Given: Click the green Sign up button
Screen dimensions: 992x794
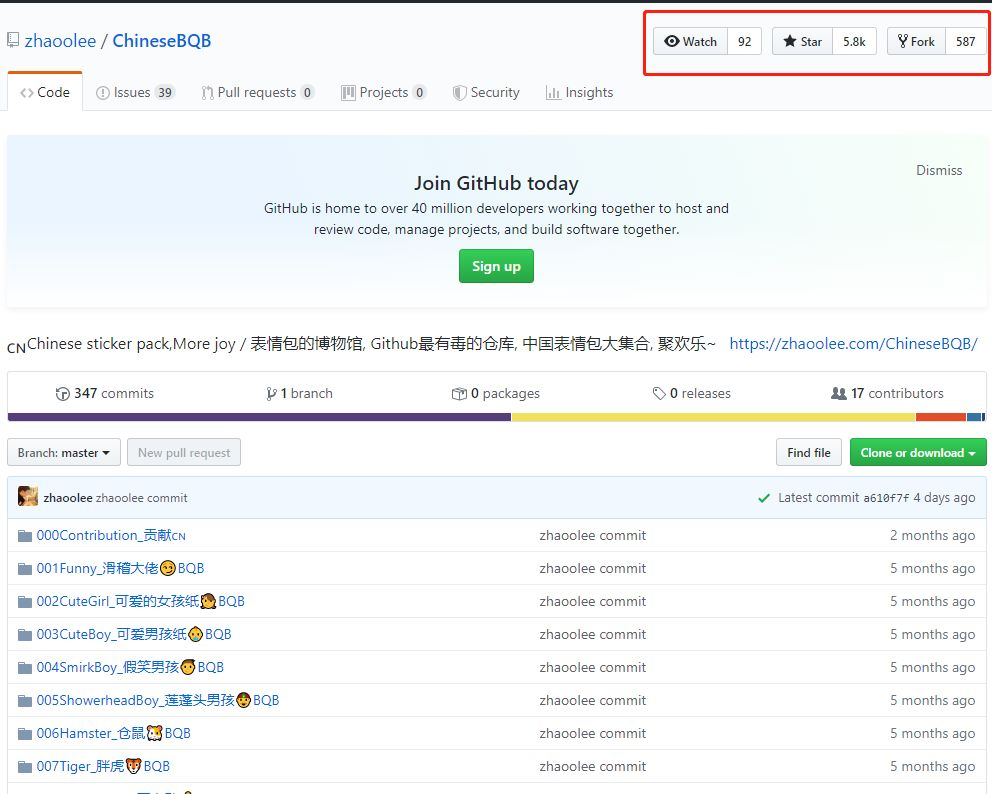Looking at the screenshot, I should pos(496,266).
